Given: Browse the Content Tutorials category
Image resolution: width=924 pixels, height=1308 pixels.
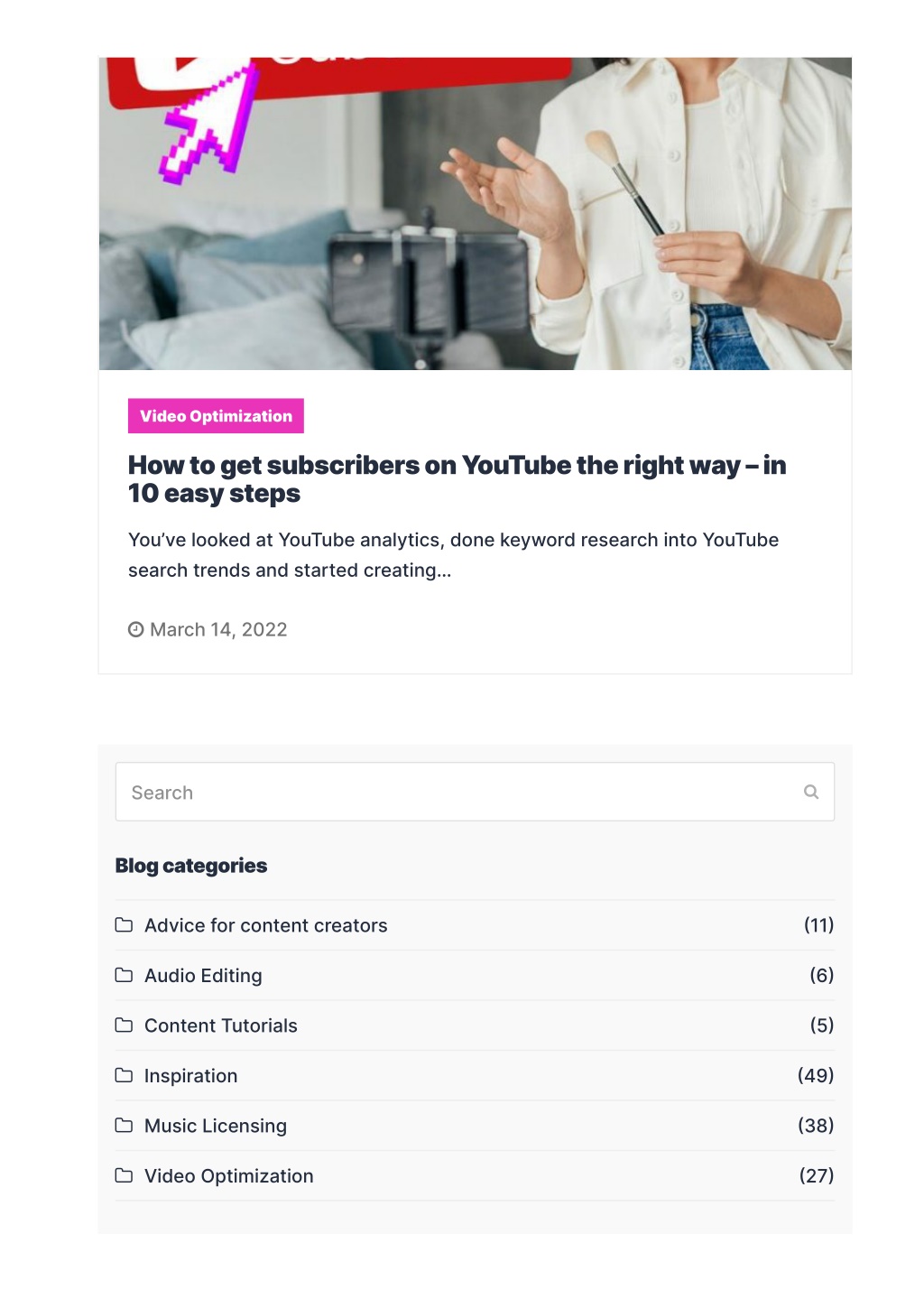Looking at the screenshot, I should 220,1025.
